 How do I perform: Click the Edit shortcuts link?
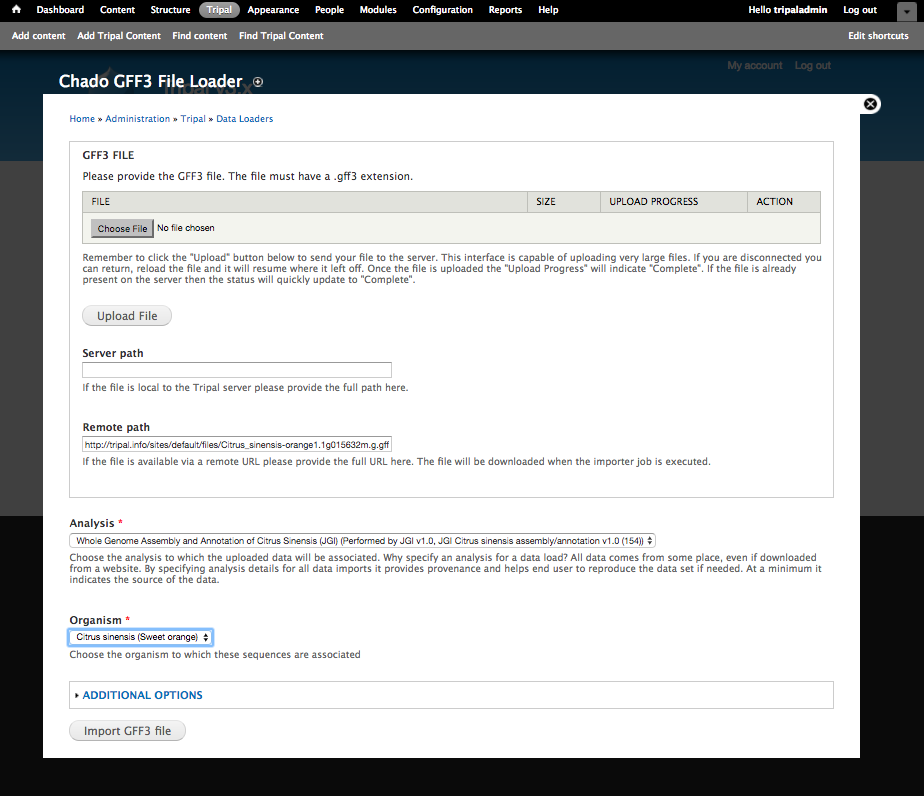point(878,36)
